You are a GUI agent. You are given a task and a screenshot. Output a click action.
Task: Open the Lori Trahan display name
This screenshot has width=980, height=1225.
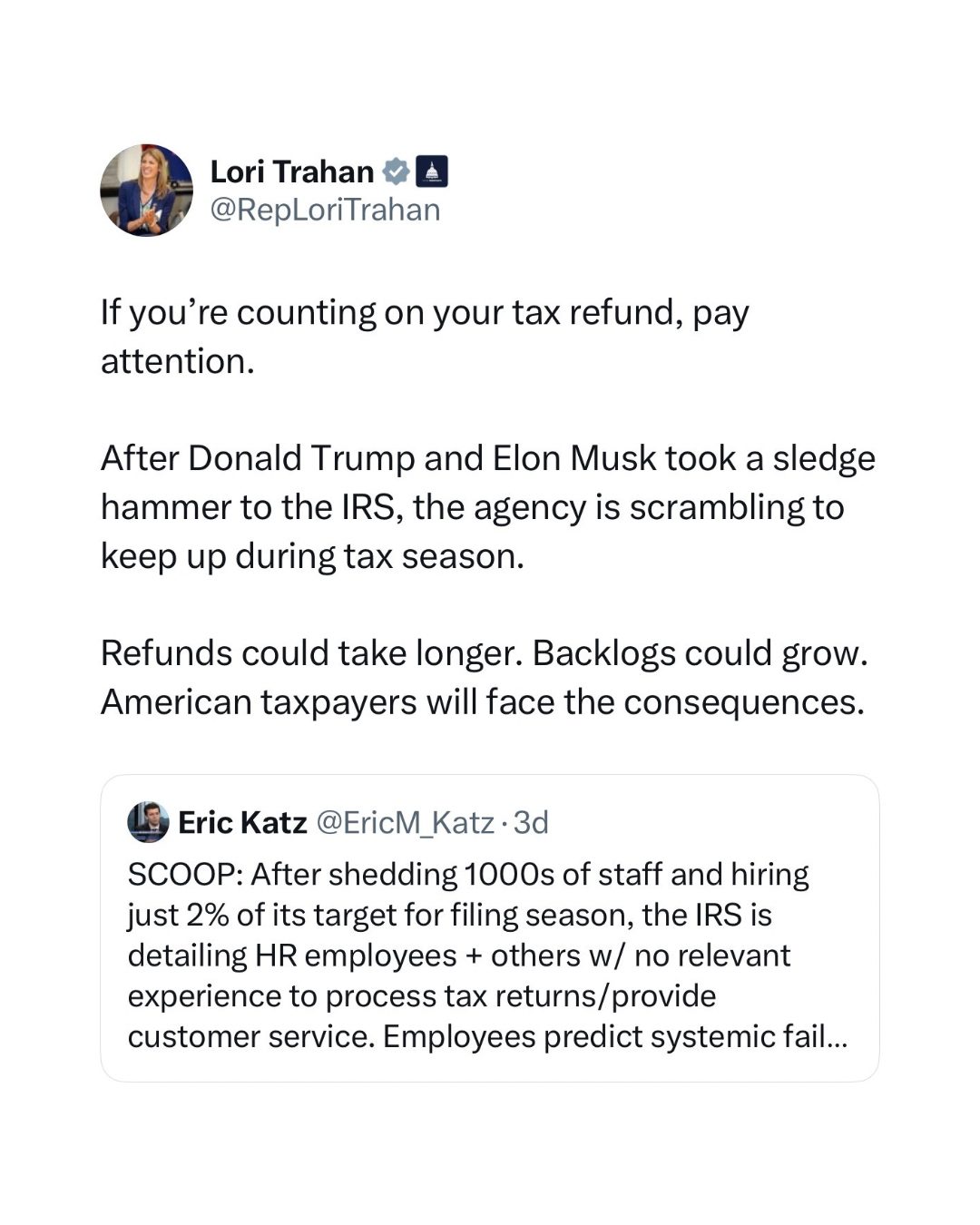click(x=291, y=171)
